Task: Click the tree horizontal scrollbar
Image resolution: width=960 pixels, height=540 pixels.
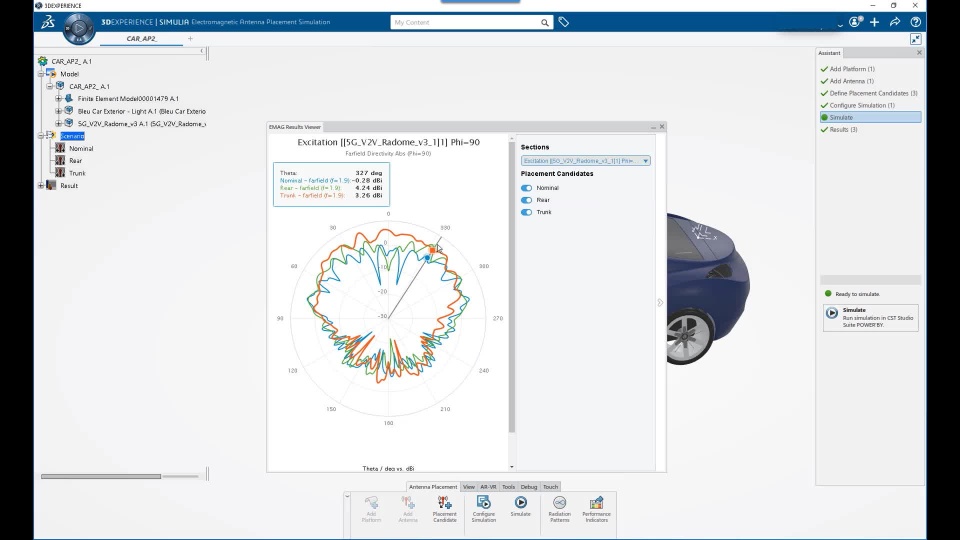Action: click(x=101, y=476)
